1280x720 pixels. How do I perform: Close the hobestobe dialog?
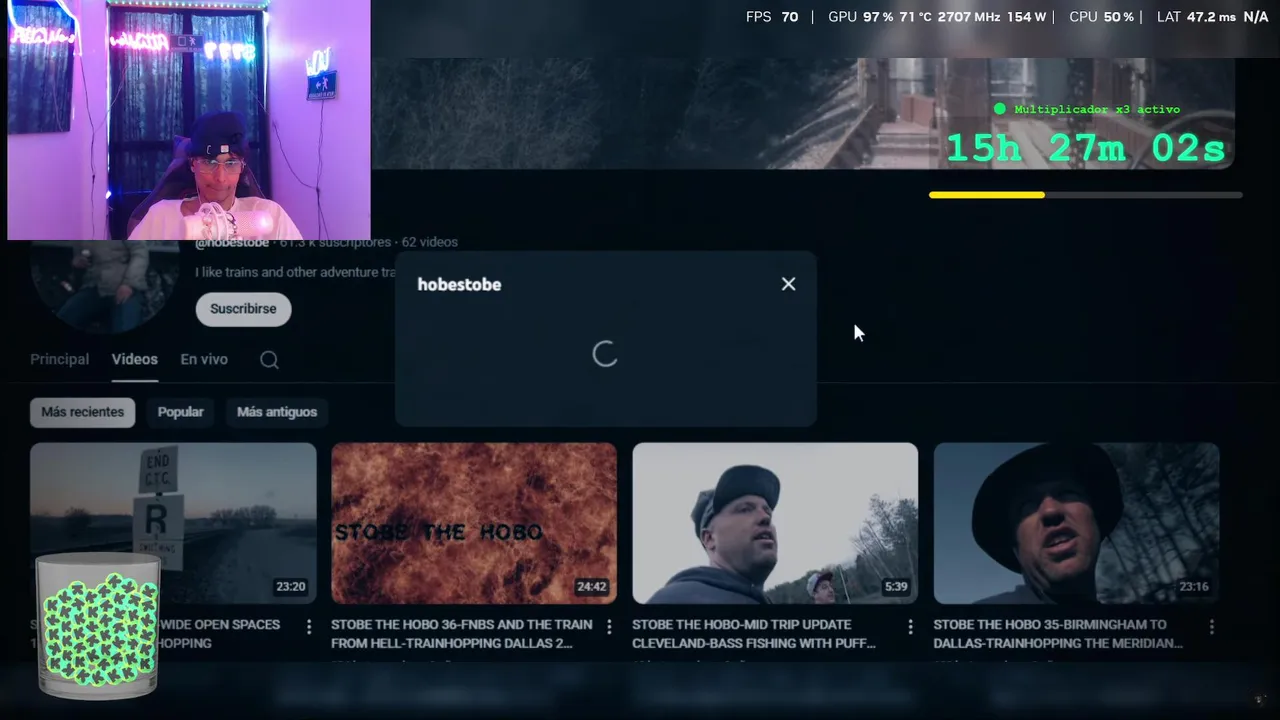(788, 284)
